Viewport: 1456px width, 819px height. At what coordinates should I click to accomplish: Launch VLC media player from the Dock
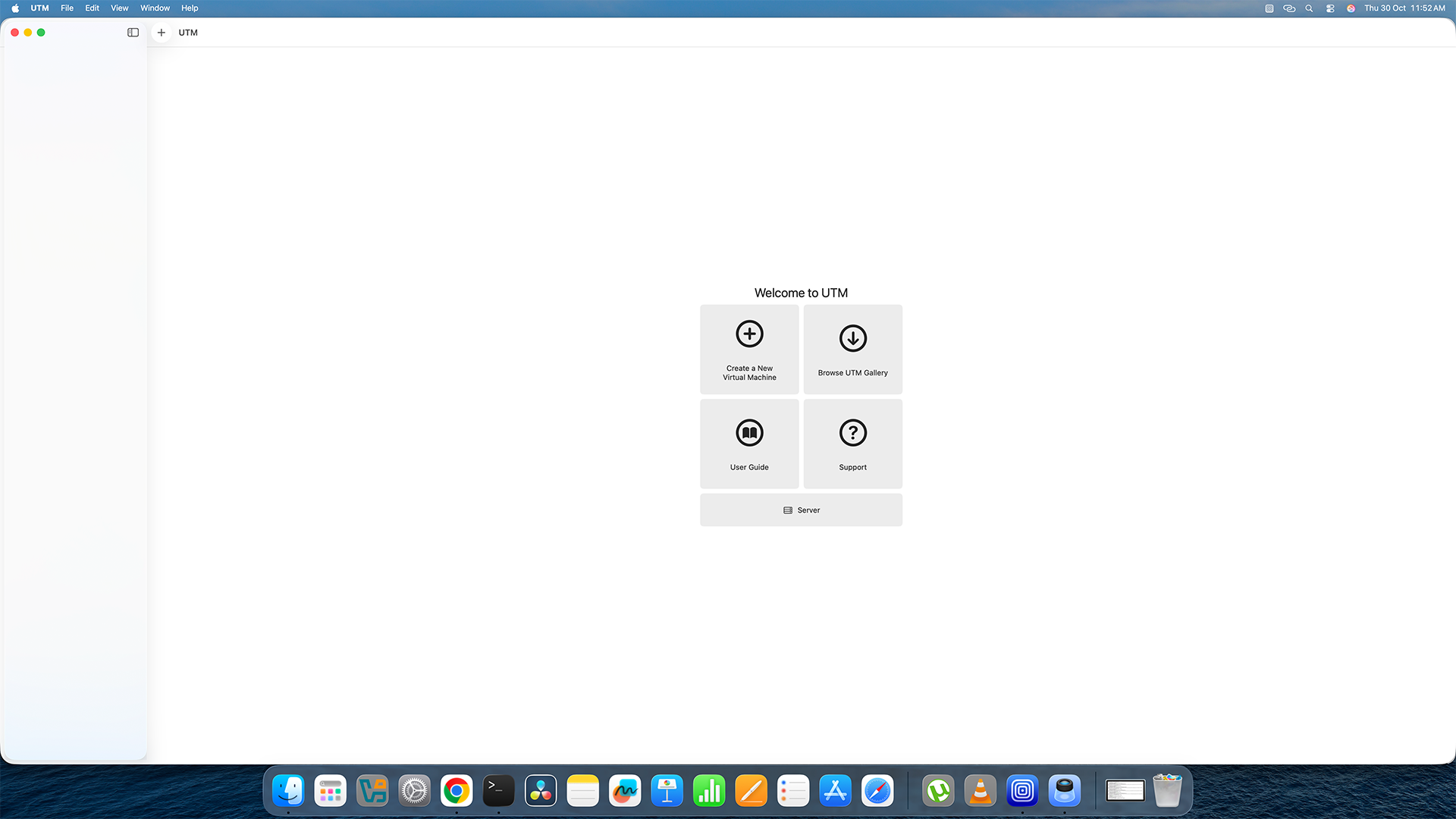pyautogui.click(x=980, y=790)
